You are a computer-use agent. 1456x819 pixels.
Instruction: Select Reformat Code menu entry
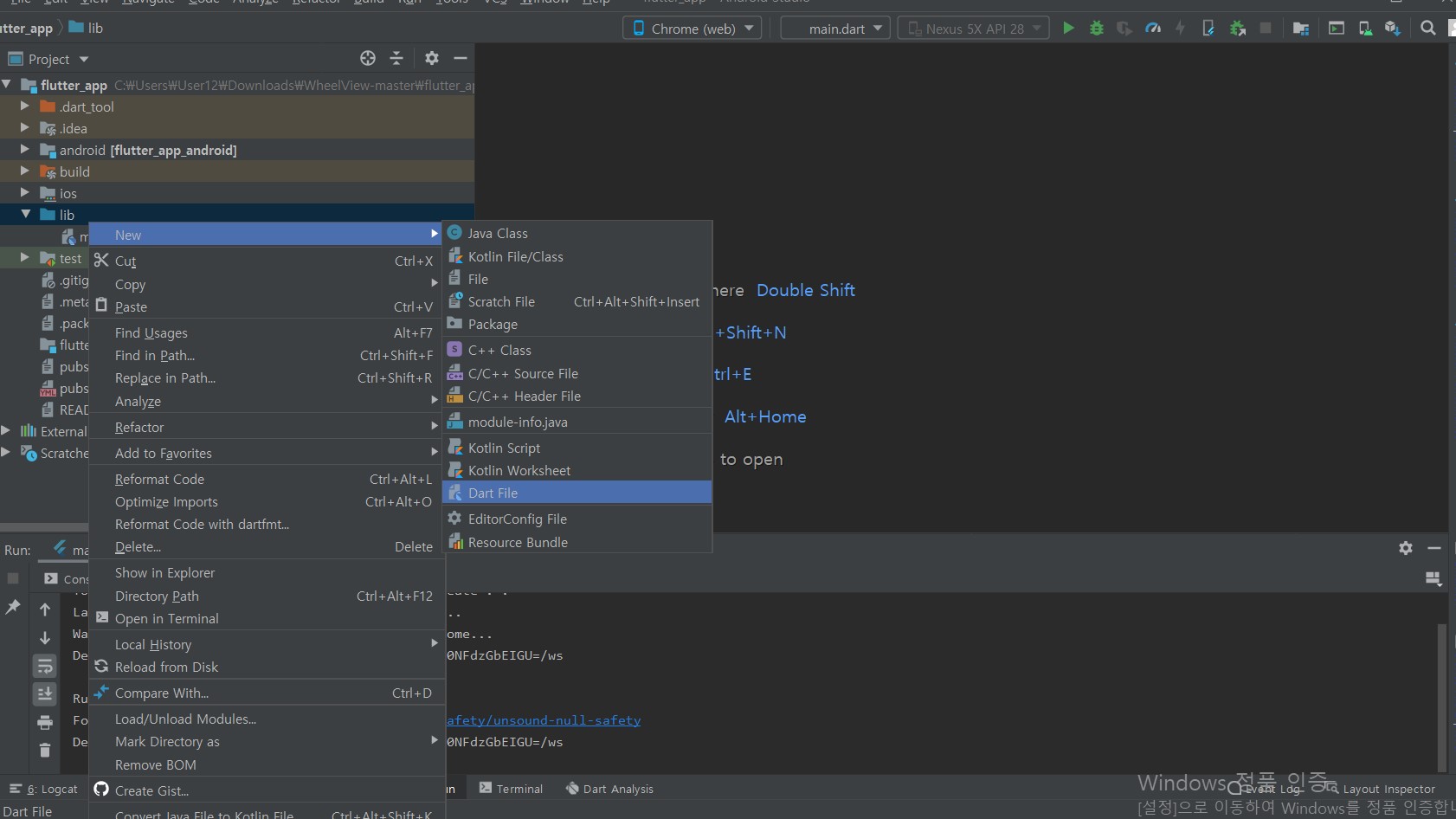267,479
